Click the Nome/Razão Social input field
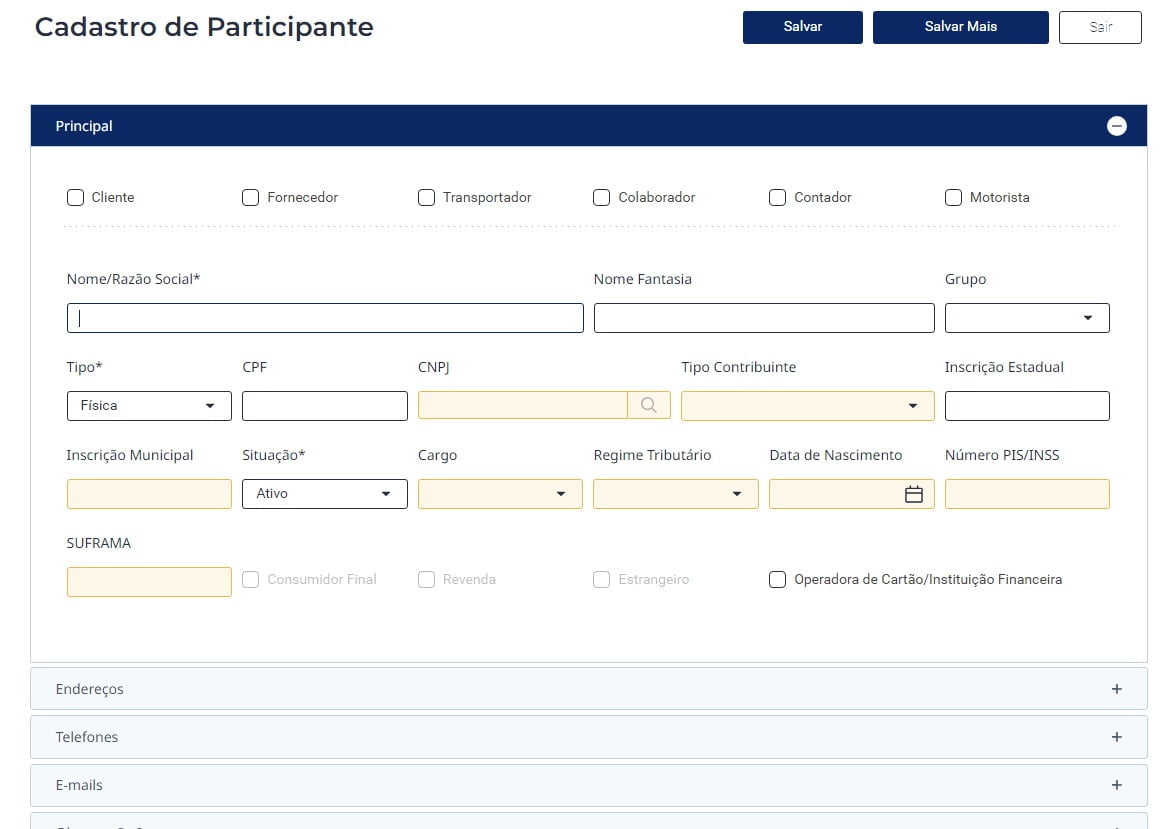Screen dimensions: 1174x829 coord(324,317)
